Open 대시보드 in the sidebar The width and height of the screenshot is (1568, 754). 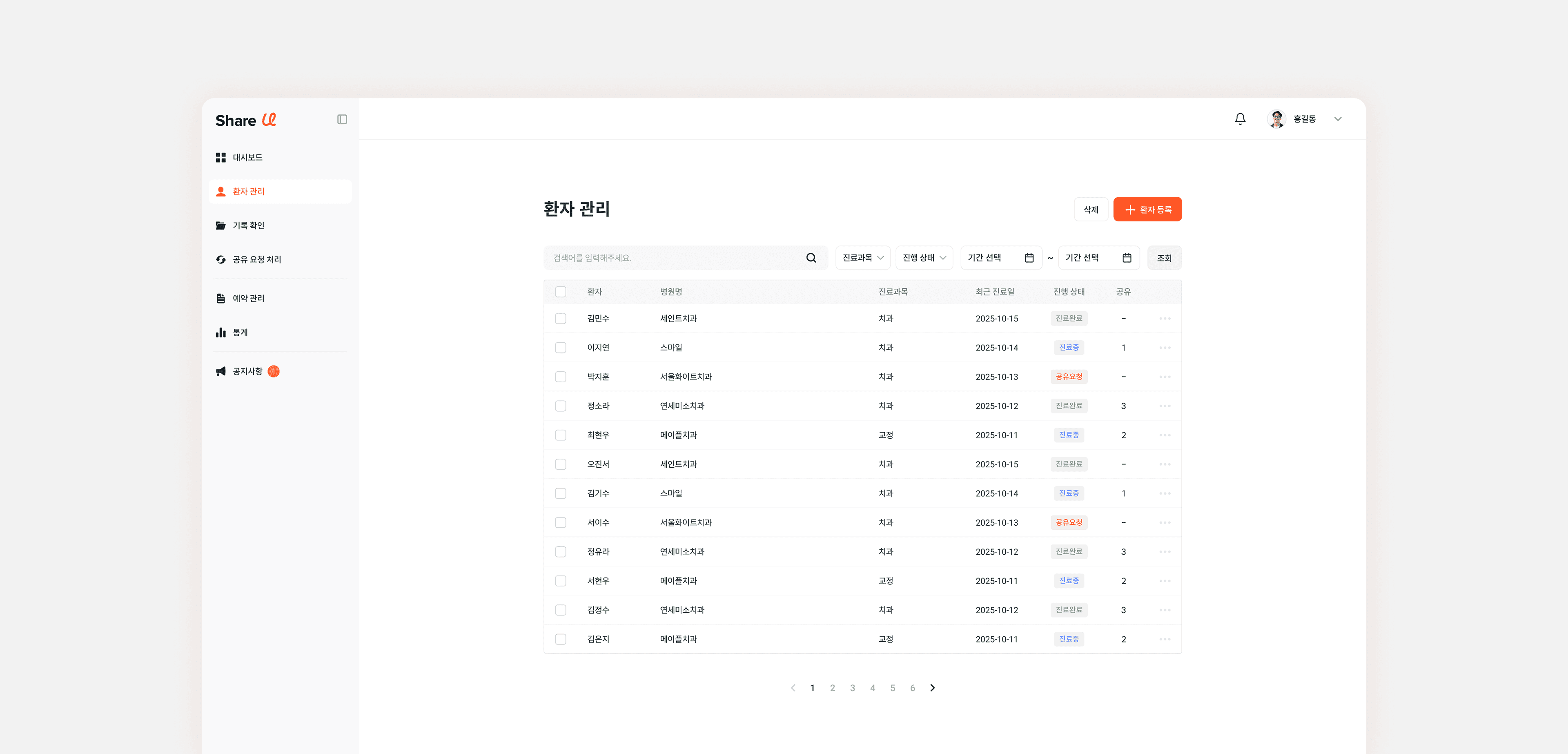[x=247, y=157]
